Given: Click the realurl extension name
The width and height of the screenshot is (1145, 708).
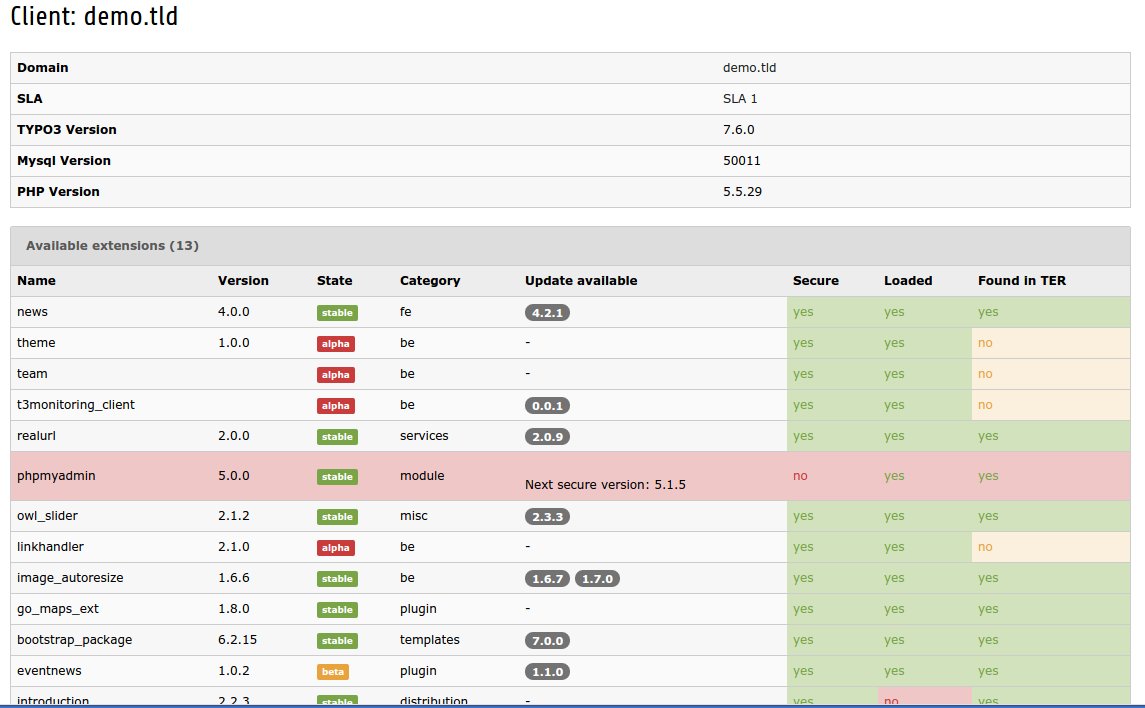Looking at the screenshot, I should [37, 436].
